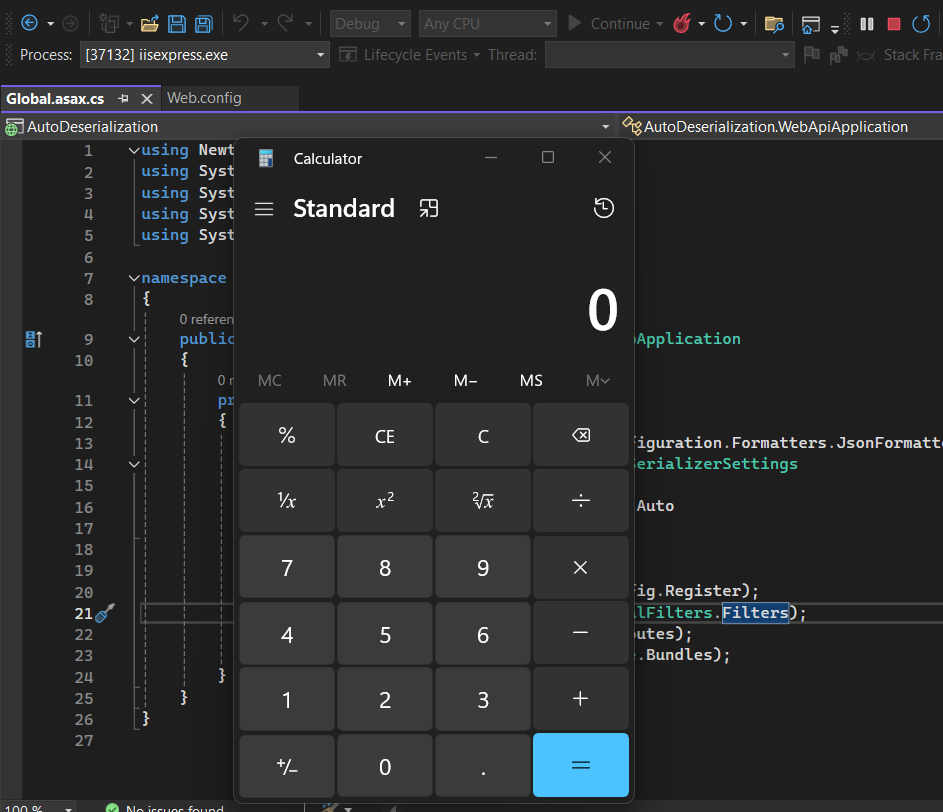This screenshot has width=943, height=812.
Task: Open the Process iisexpress.exe dropdown
Action: coord(204,55)
